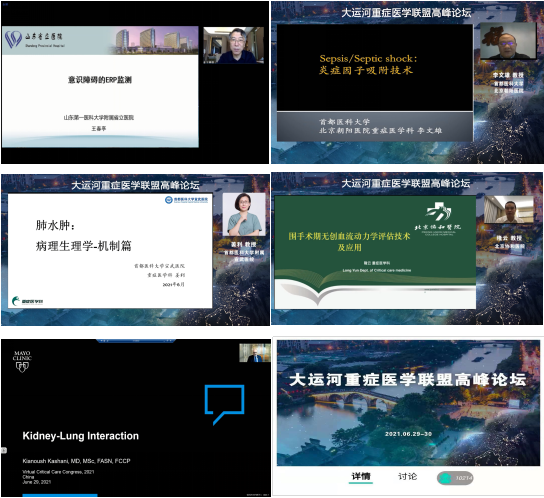Click the green logo at bottom-left of 肺水肿 slide

point(27,301)
